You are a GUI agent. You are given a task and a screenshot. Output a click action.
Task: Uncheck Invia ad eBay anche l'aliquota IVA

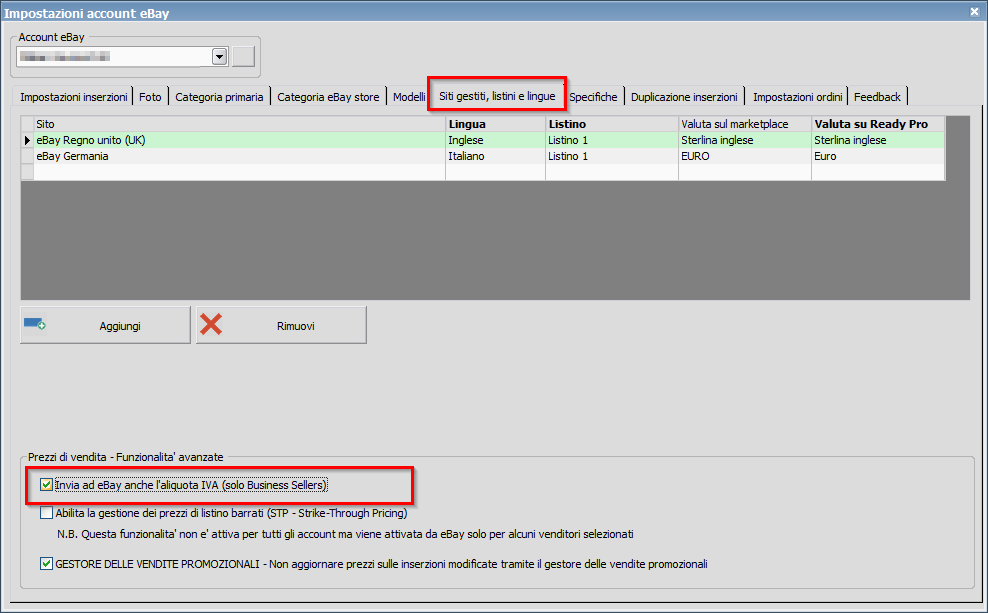[x=46, y=484]
